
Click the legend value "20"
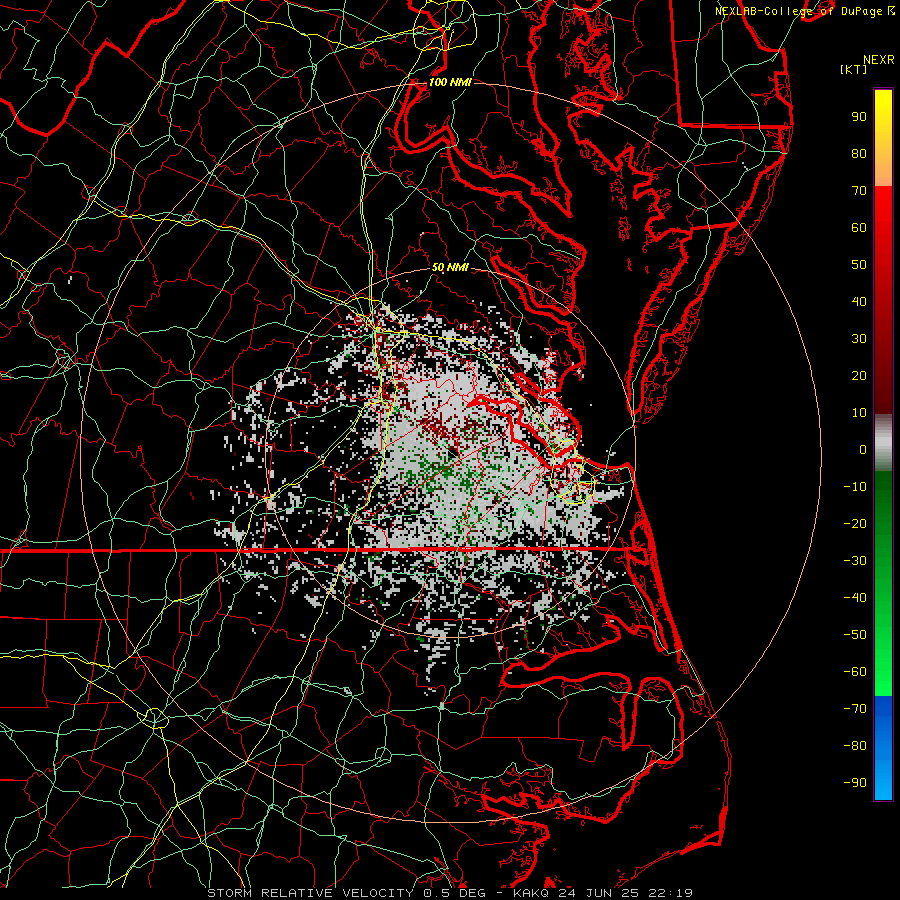click(x=859, y=375)
